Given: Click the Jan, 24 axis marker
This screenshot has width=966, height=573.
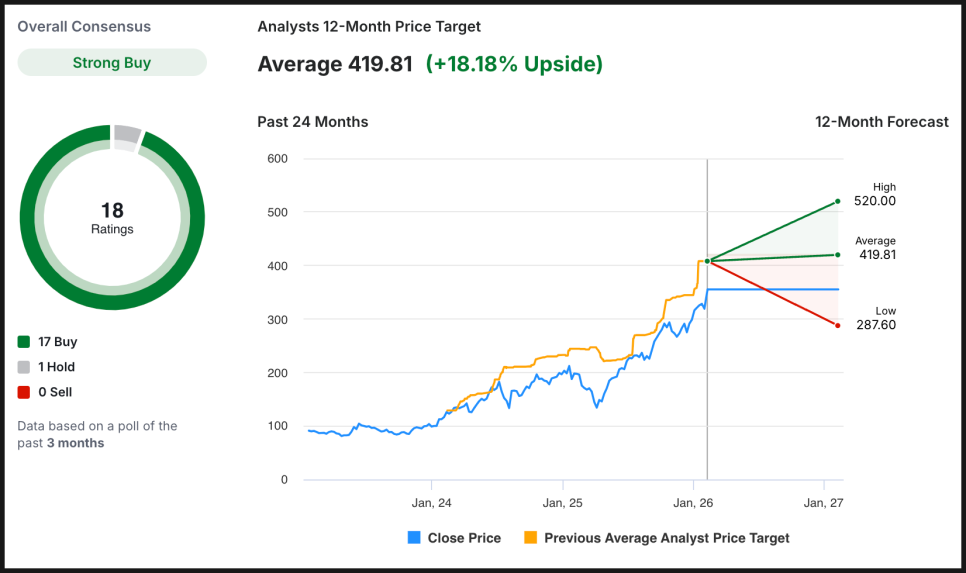Looking at the screenshot, I should coord(431,502).
